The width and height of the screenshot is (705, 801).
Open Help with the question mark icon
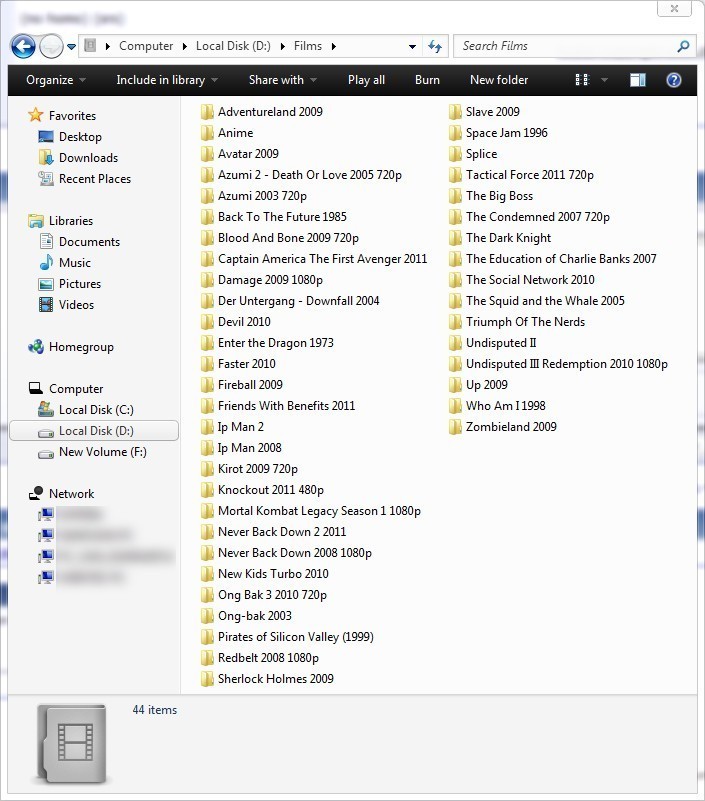tap(673, 80)
